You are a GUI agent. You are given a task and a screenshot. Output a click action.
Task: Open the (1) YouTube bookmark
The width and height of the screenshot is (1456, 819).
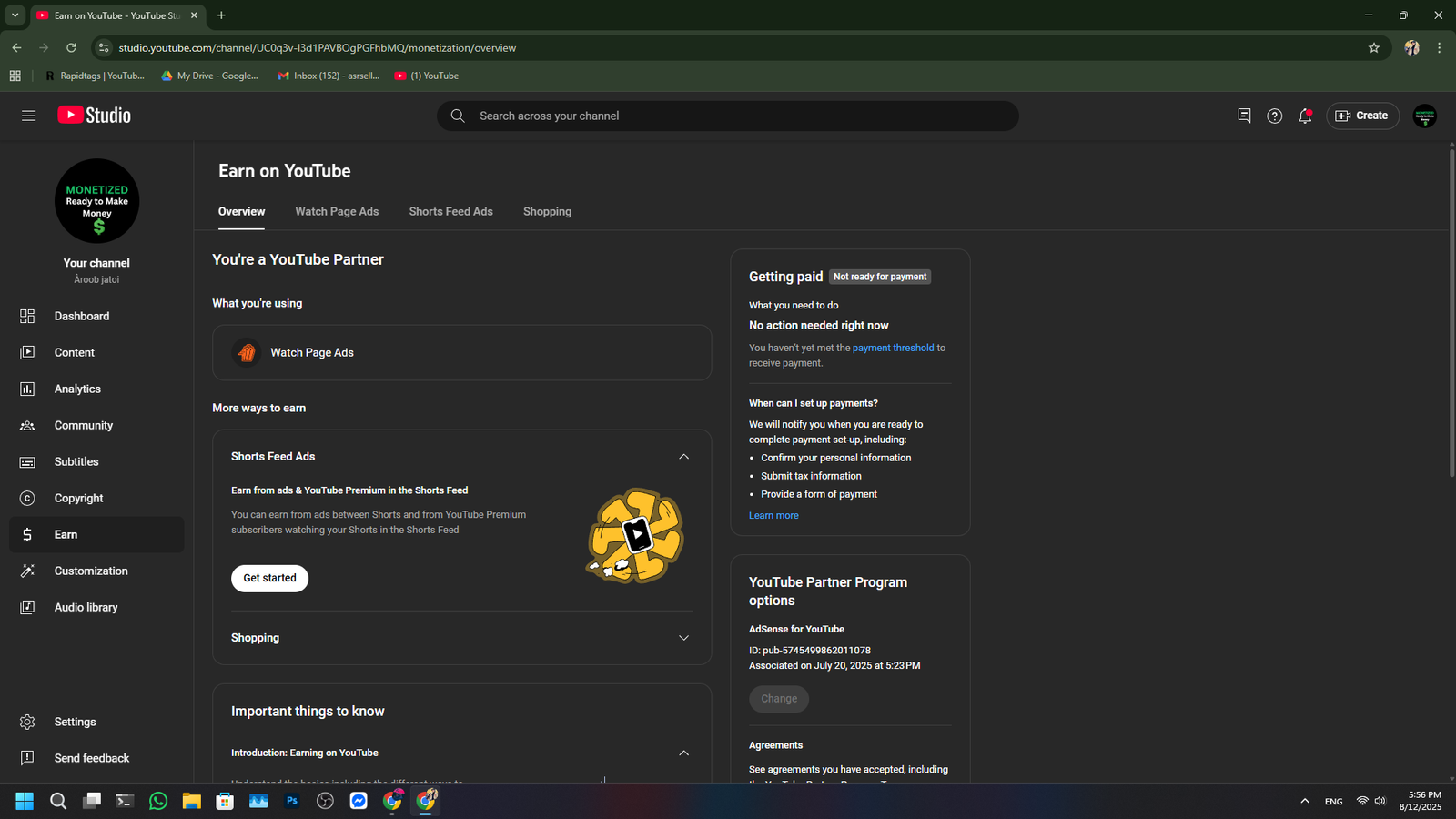426,76
